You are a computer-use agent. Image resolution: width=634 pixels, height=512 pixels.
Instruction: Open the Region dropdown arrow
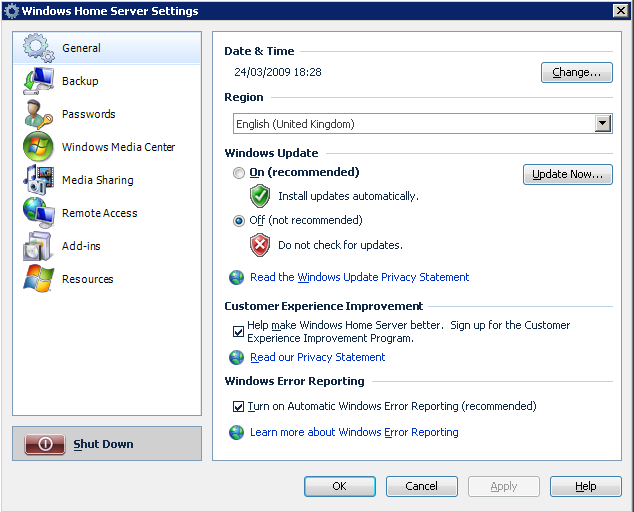(603, 123)
